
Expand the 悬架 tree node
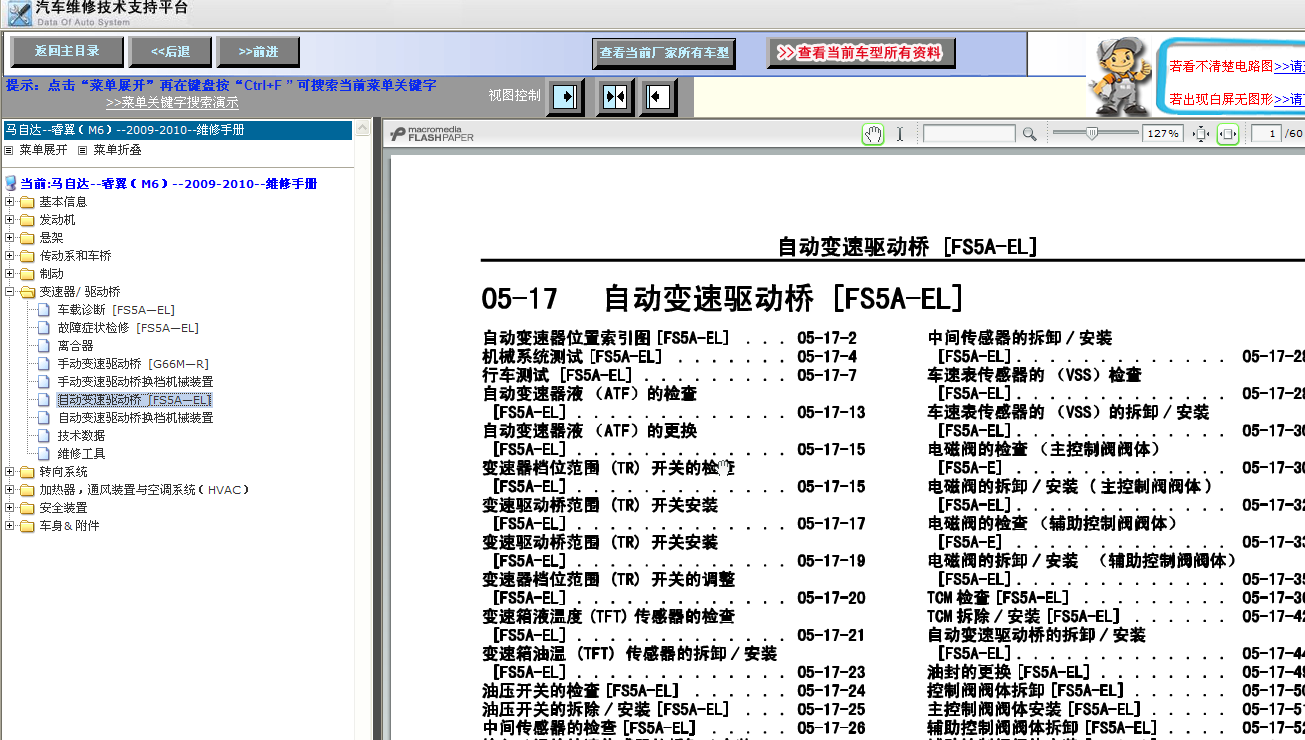pyautogui.click(x=9, y=238)
